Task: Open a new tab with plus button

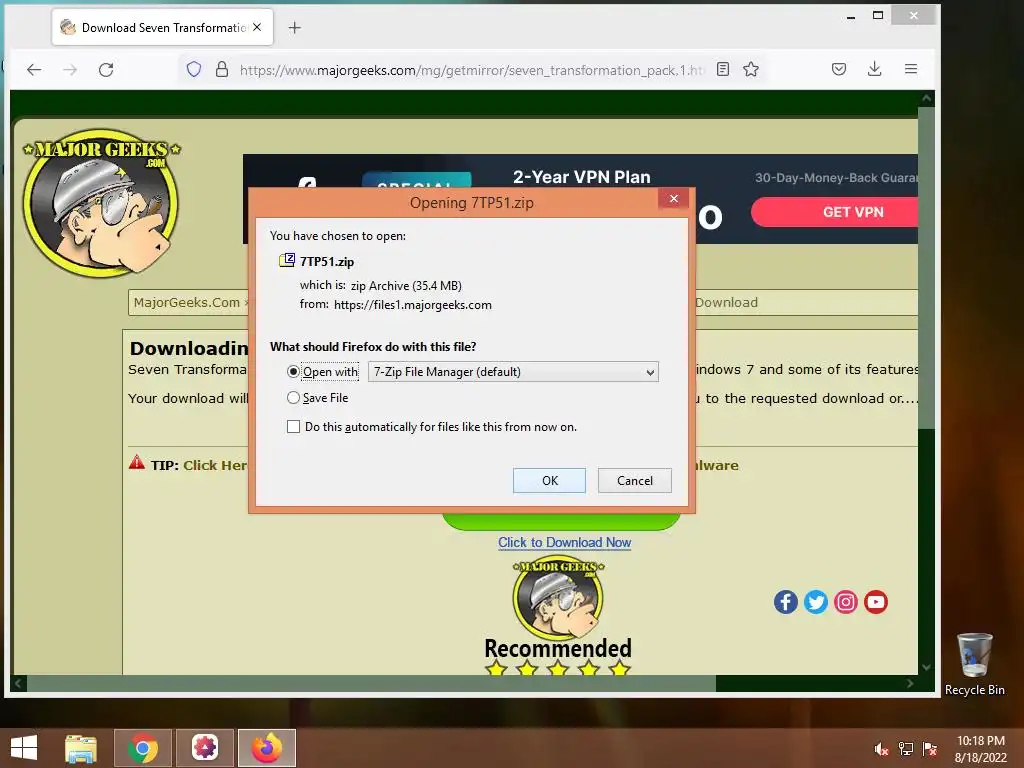Action: (x=295, y=27)
